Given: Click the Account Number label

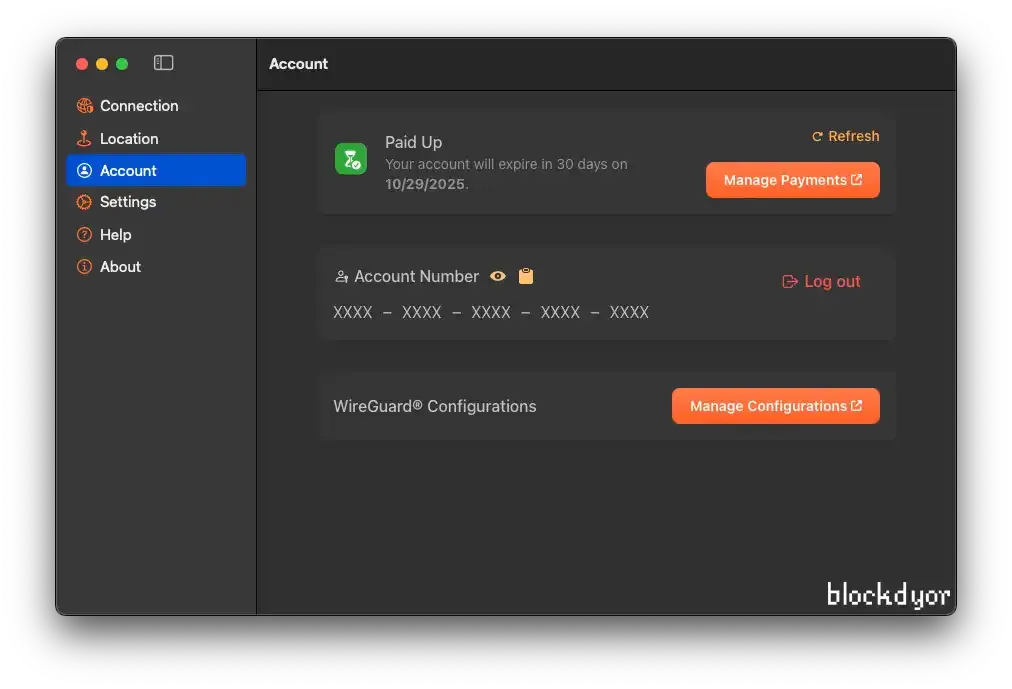Looking at the screenshot, I should (416, 276).
